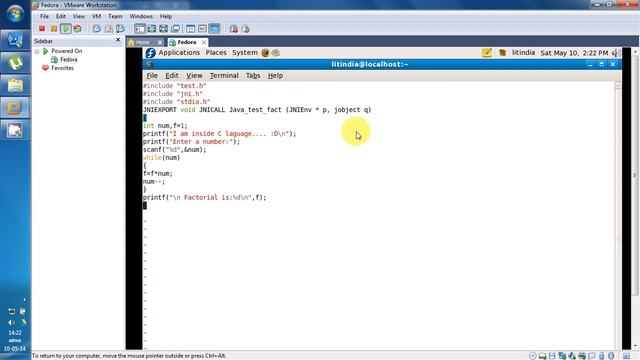Click the Bluetooth device status icon
640x360 pixels.
(x=611, y=356)
